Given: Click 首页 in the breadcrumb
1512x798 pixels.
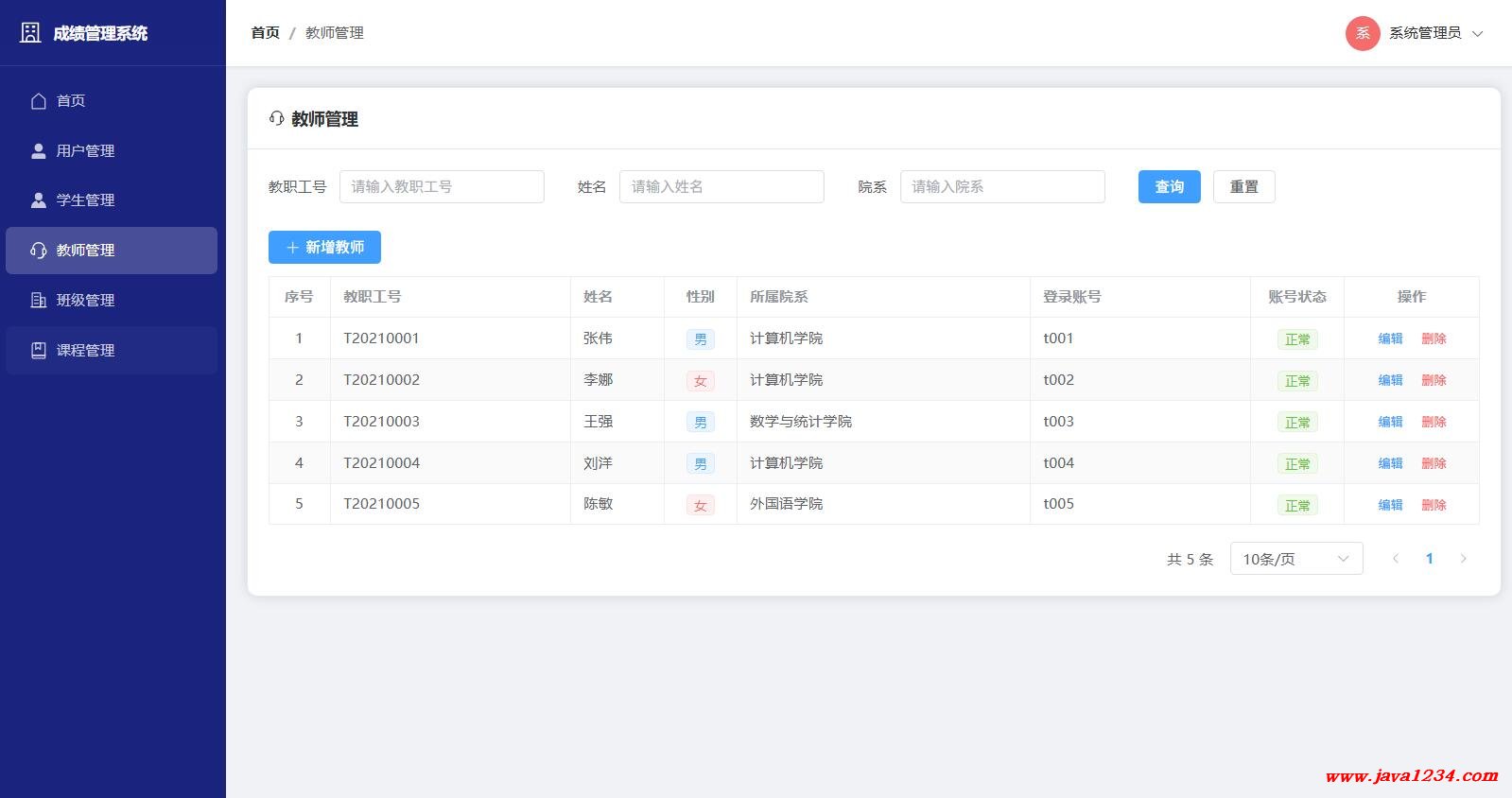Looking at the screenshot, I should 265,33.
